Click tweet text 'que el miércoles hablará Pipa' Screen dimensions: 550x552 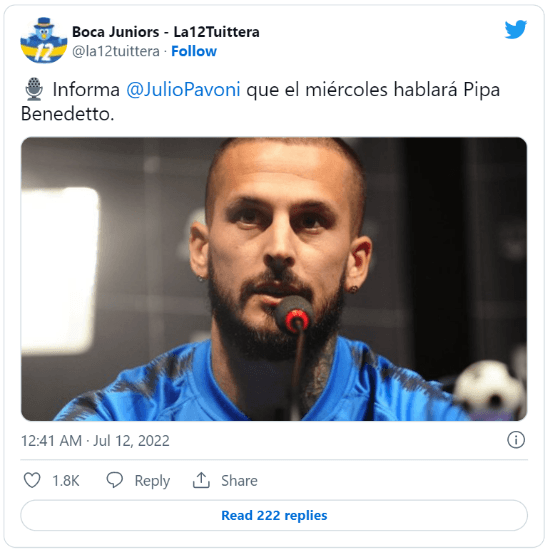(373, 89)
